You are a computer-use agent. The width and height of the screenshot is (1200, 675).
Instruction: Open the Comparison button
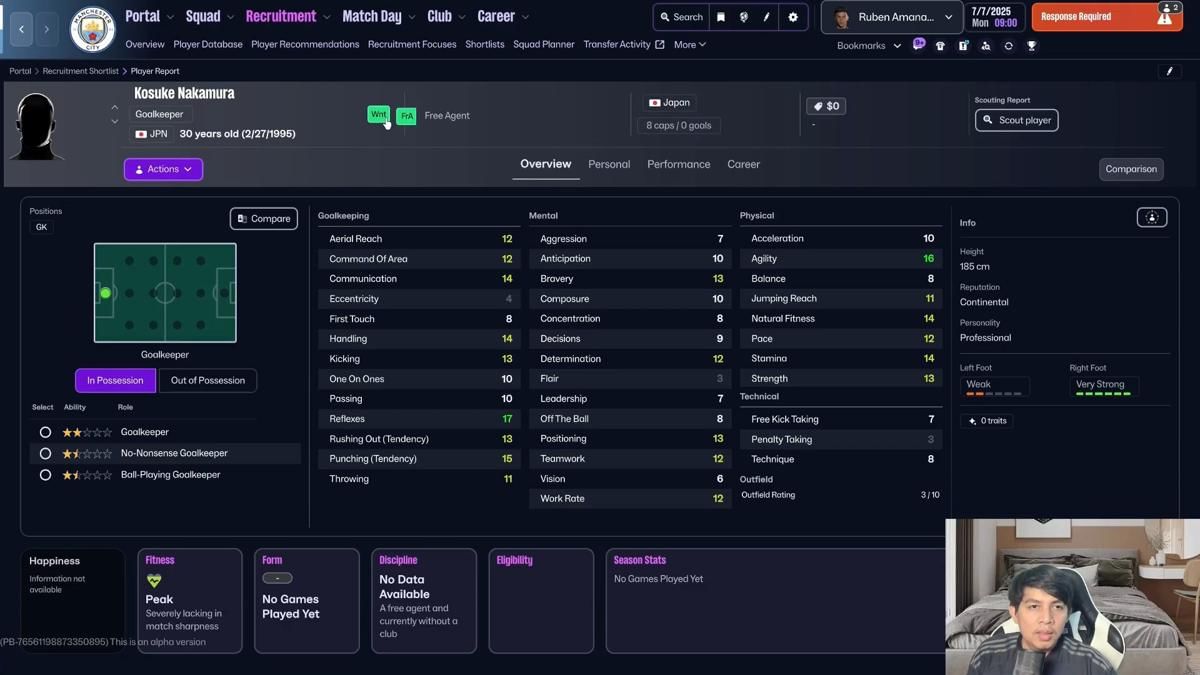tap(1131, 169)
